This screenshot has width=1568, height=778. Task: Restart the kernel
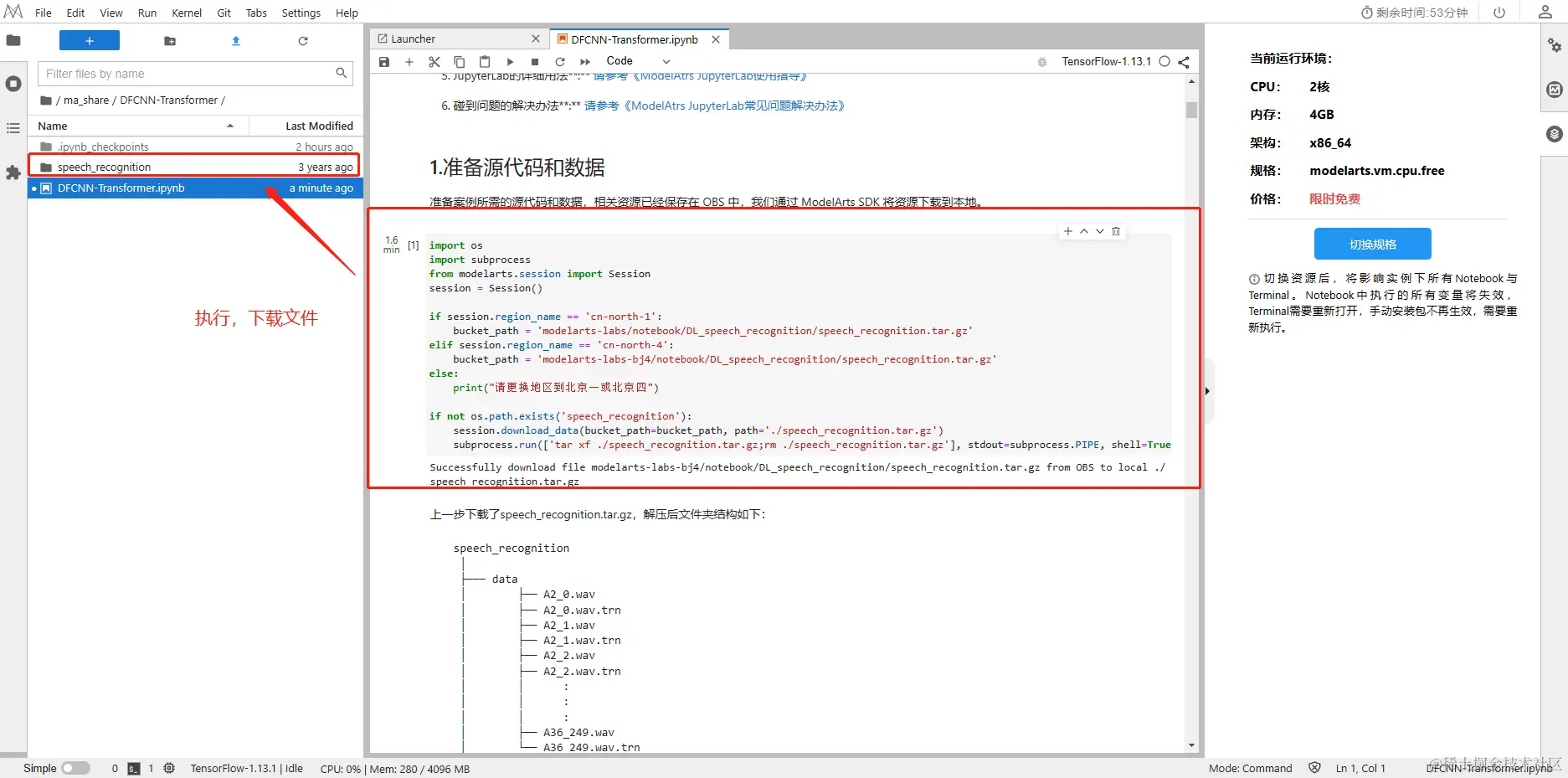coord(560,61)
